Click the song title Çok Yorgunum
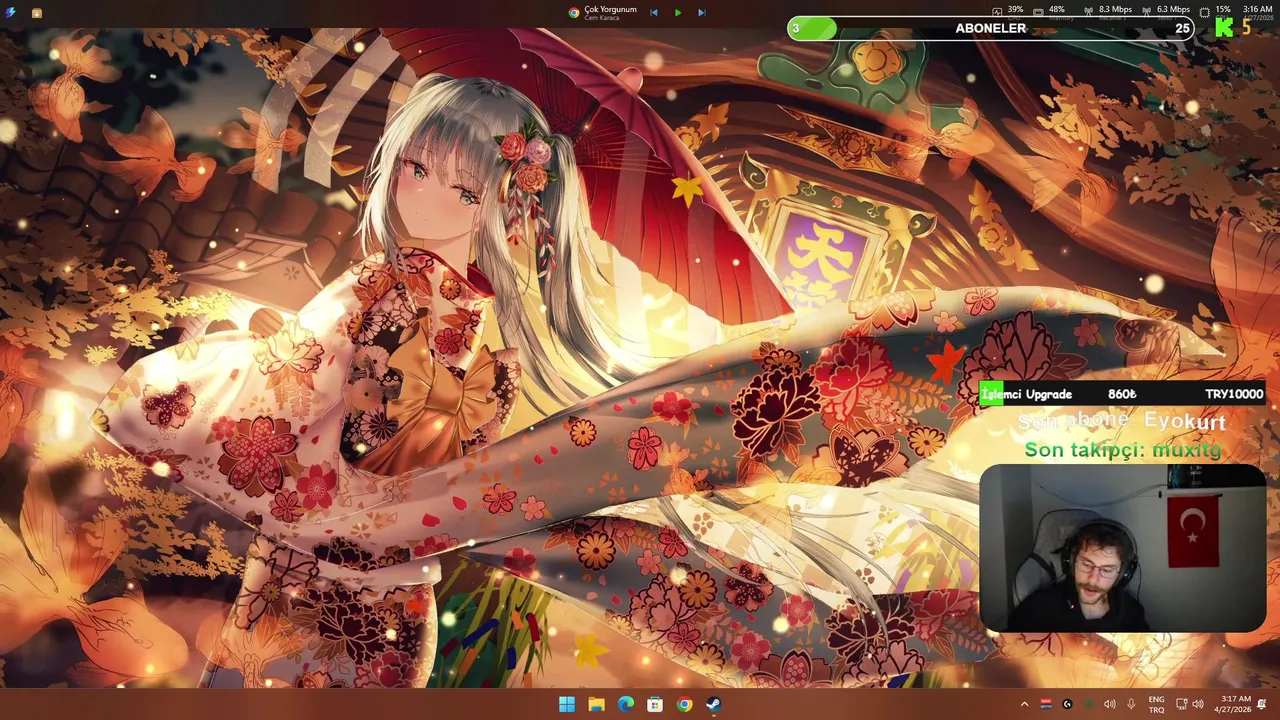Screen dimensions: 1280x720 click(x=610, y=9)
